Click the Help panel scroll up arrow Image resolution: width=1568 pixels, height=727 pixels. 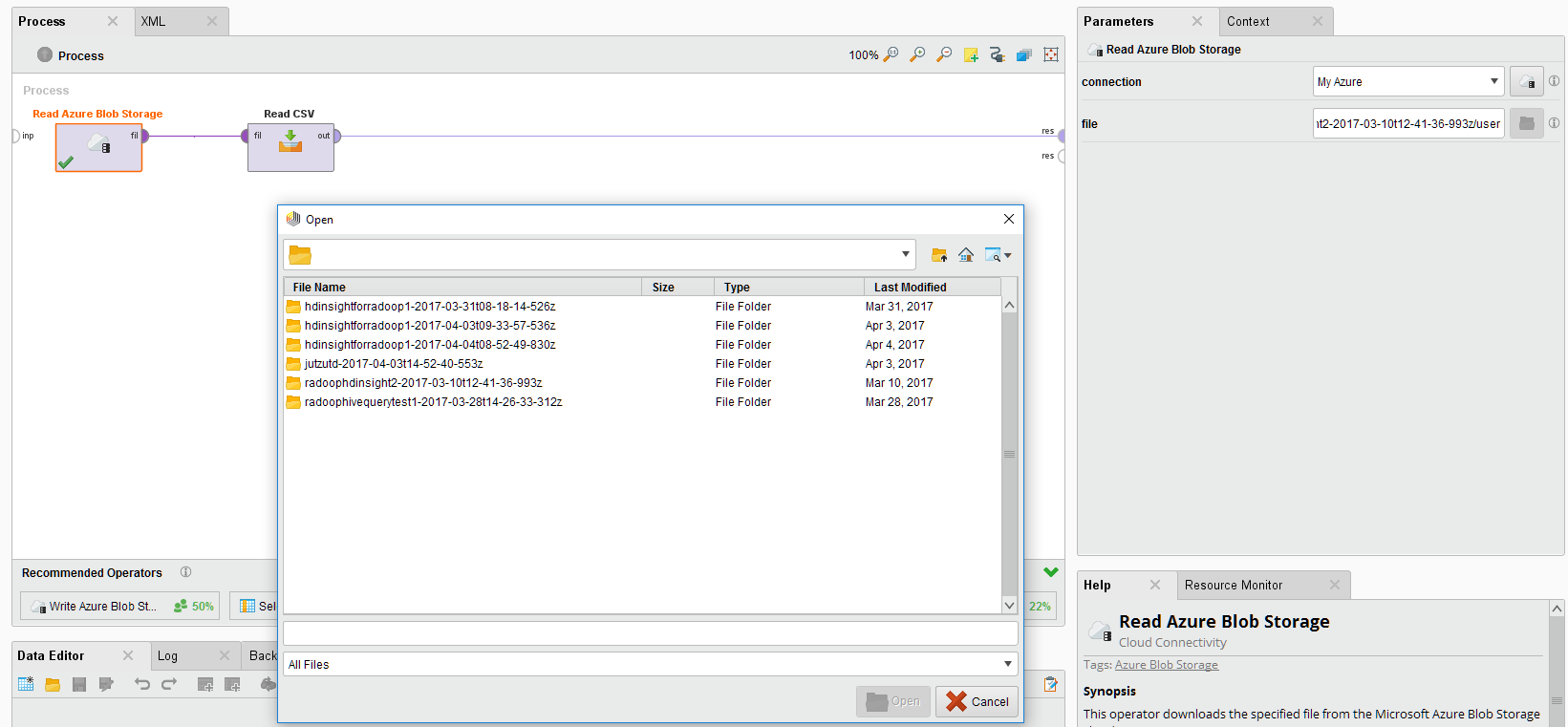coord(1557,608)
